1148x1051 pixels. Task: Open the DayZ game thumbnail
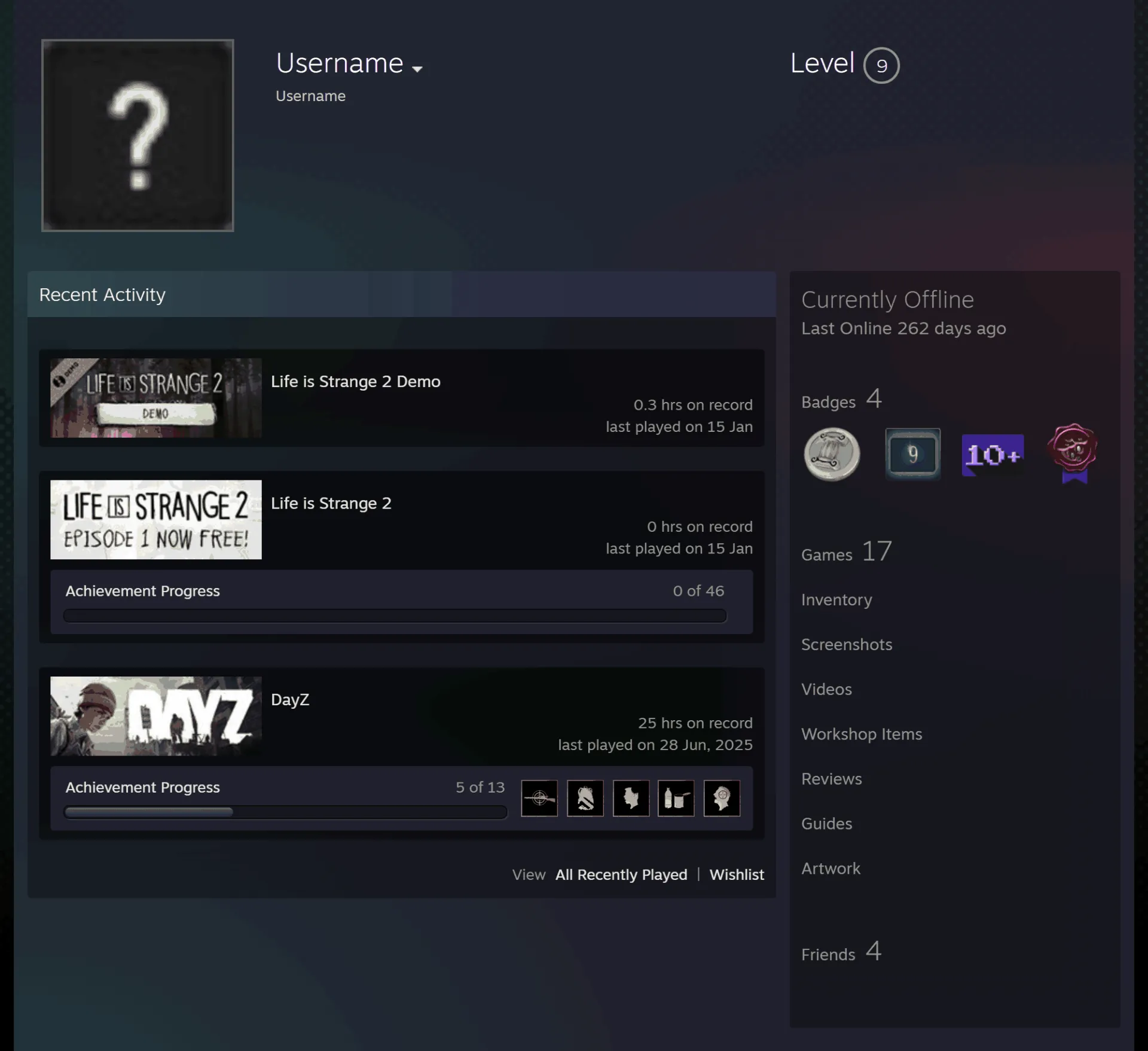point(156,716)
